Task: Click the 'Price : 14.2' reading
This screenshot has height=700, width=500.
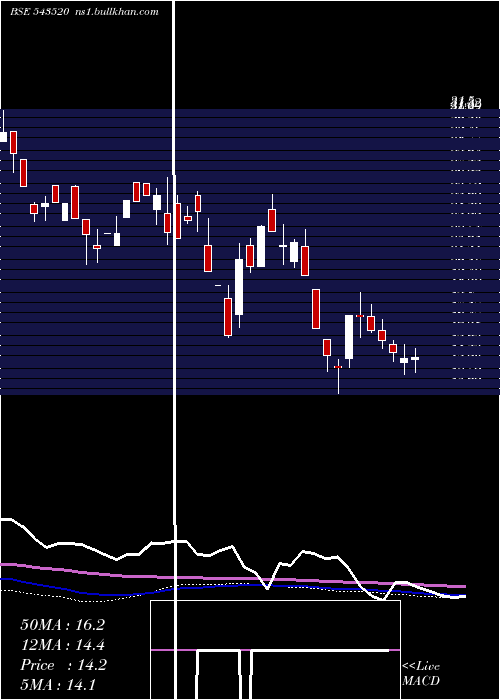Action: pyautogui.click(x=63, y=665)
